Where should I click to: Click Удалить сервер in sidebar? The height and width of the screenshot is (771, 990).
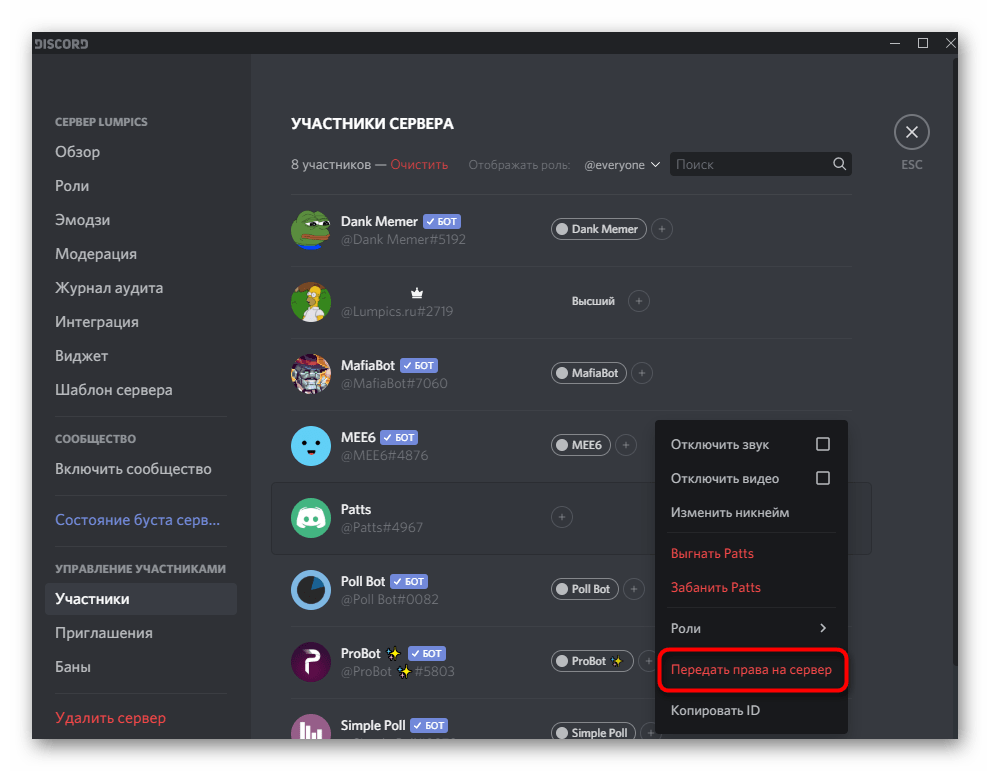(110, 718)
